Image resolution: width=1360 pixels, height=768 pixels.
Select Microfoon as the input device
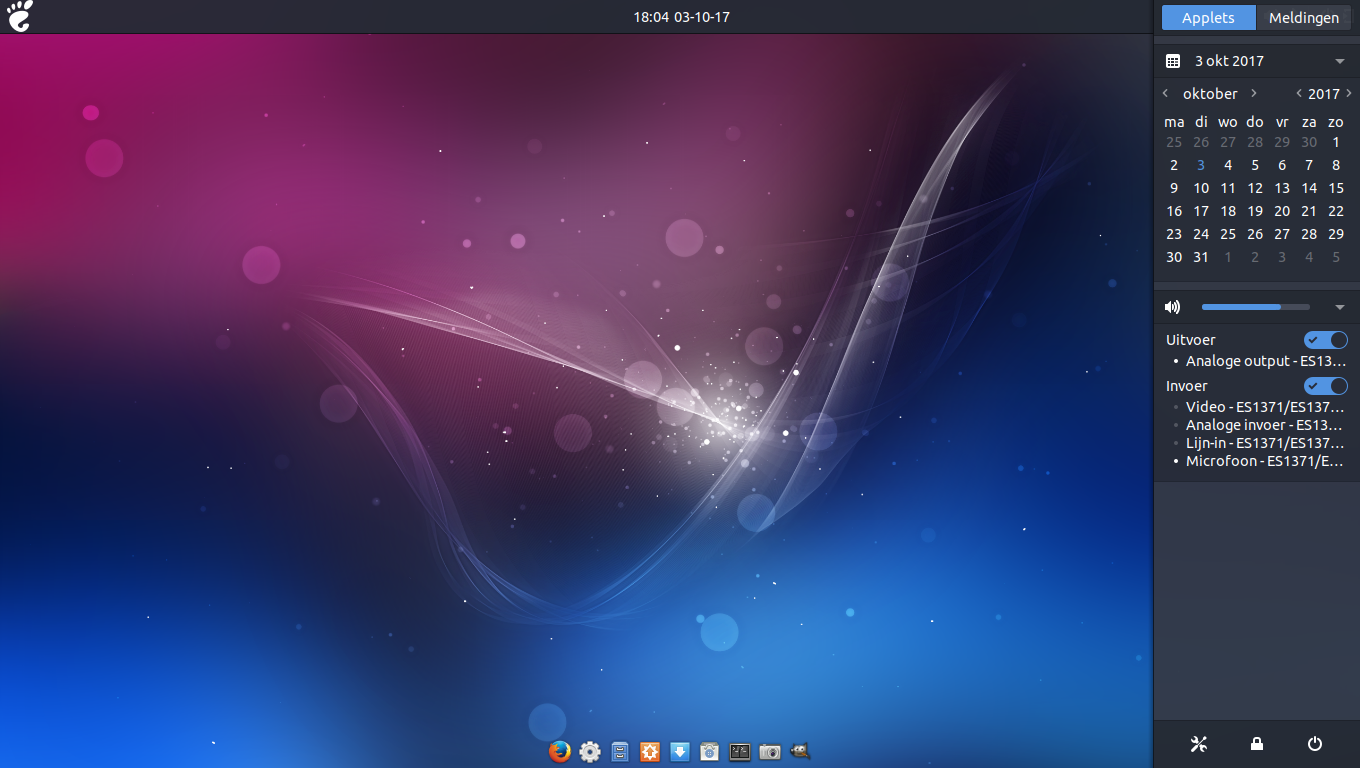point(1264,461)
